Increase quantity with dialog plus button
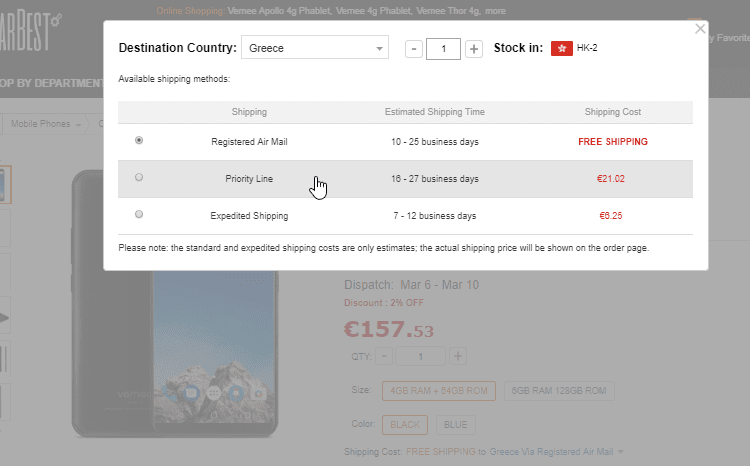750x466 pixels. (474, 49)
